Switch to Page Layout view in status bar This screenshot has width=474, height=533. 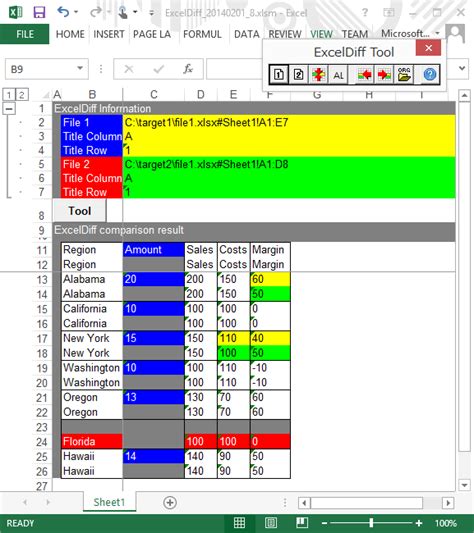coord(271,523)
